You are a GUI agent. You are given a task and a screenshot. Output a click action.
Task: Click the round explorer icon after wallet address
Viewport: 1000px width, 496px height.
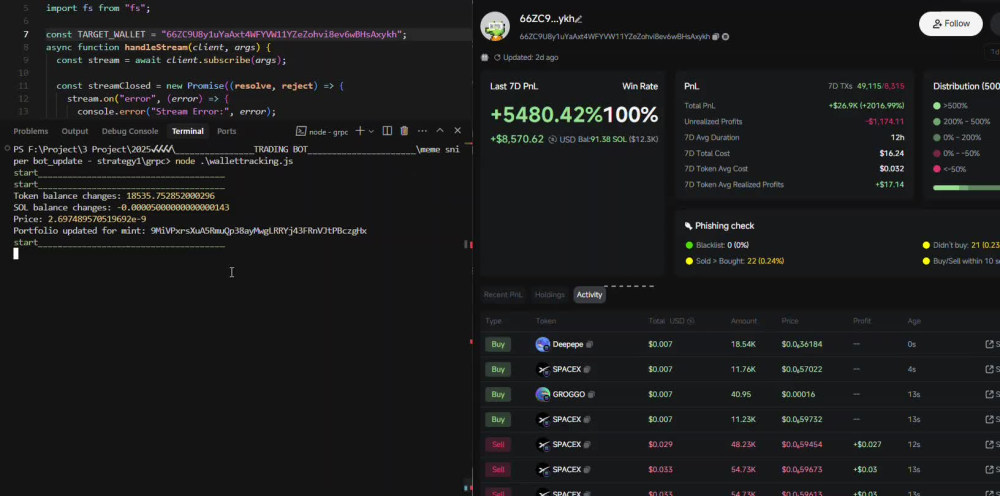pos(726,37)
